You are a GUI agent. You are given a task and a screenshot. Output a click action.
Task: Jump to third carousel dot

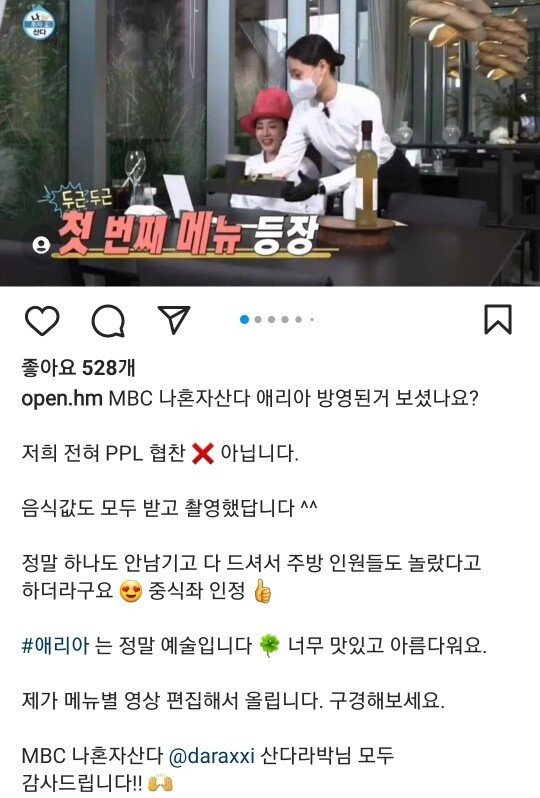click(x=271, y=320)
